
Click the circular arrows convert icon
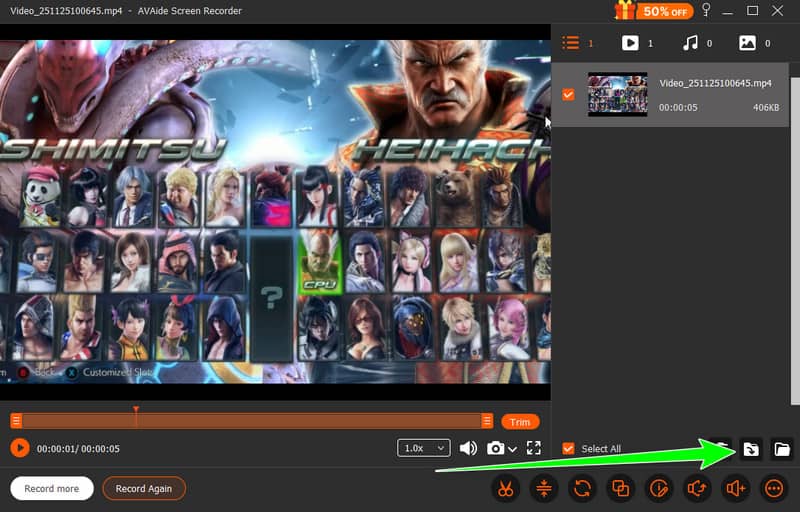click(582, 489)
